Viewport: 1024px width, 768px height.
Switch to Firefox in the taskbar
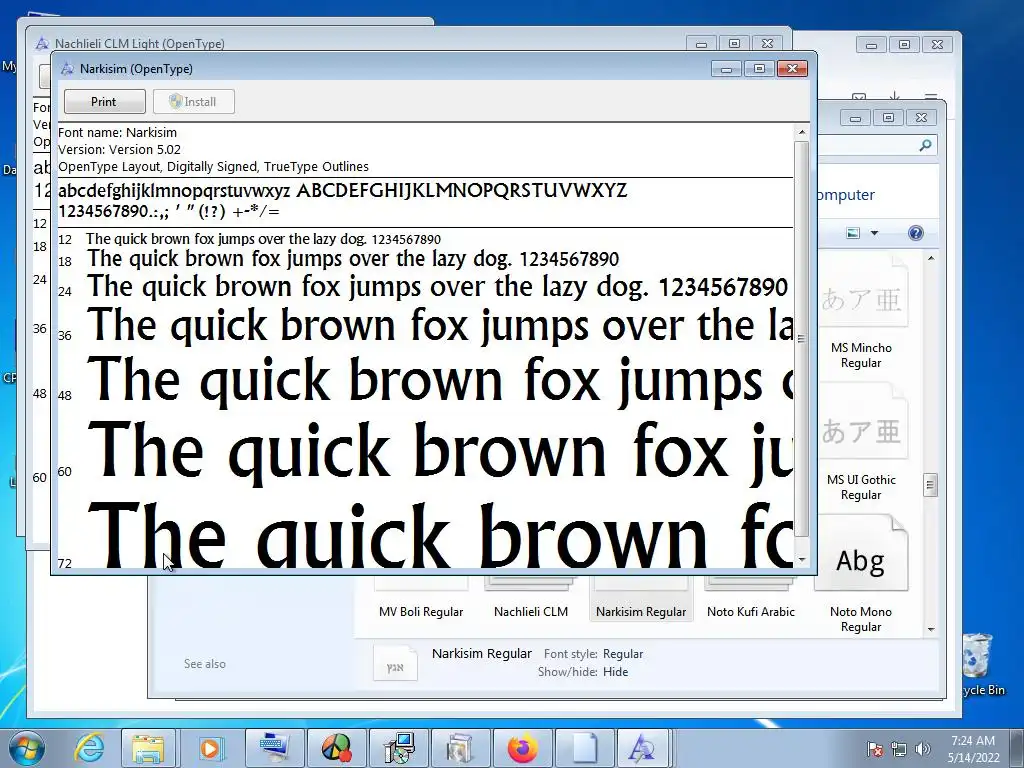point(522,748)
